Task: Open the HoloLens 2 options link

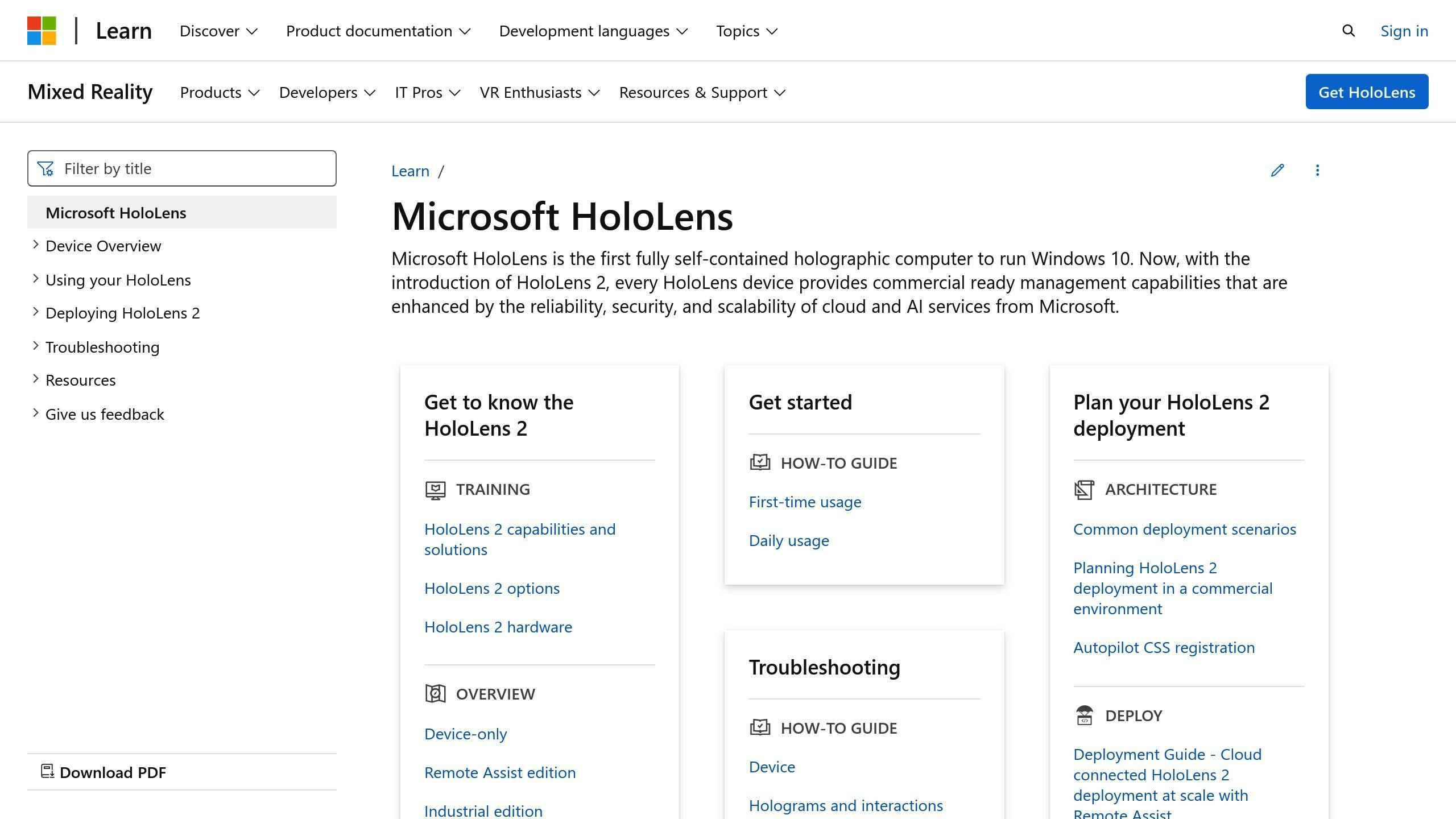Action: click(492, 588)
